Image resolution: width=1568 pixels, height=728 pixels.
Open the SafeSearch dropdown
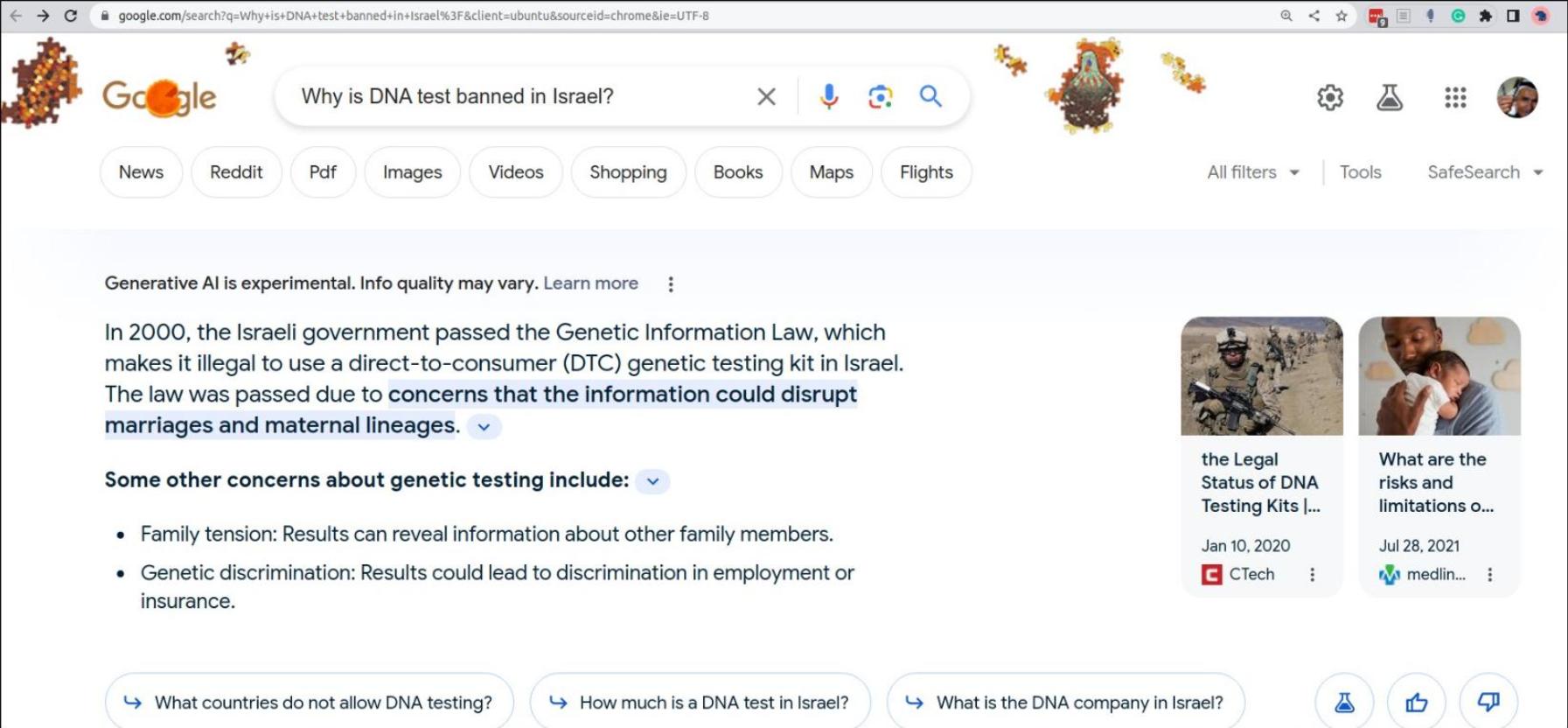click(x=1484, y=172)
